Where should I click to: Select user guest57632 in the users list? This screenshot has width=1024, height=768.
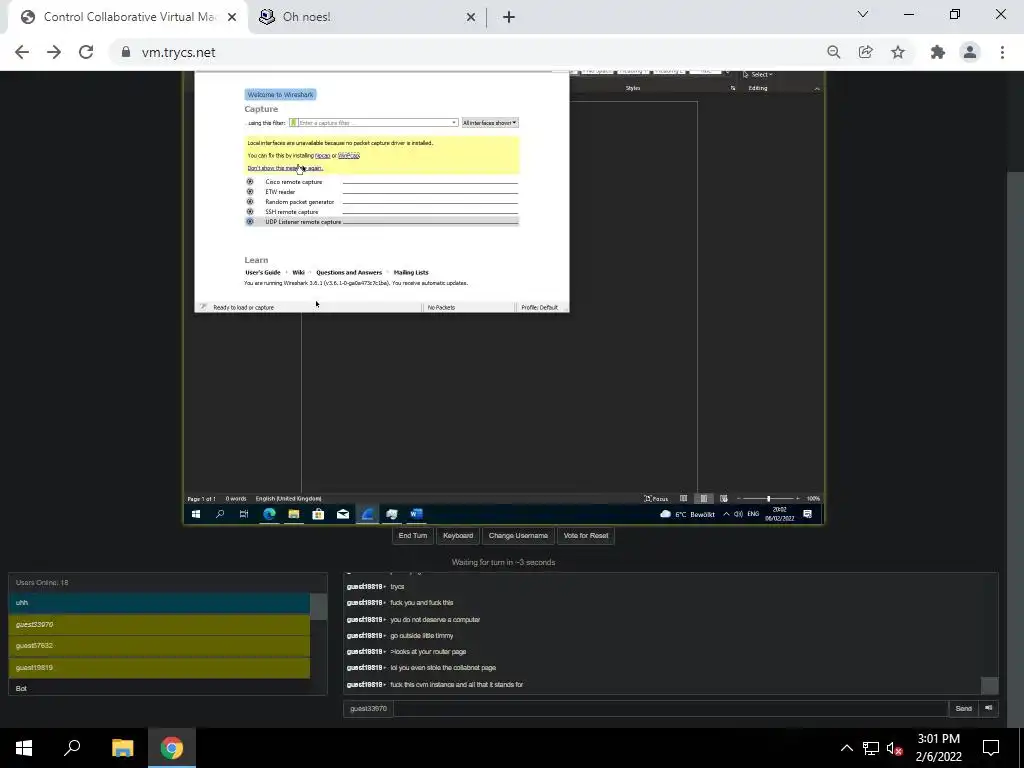(159, 646)
